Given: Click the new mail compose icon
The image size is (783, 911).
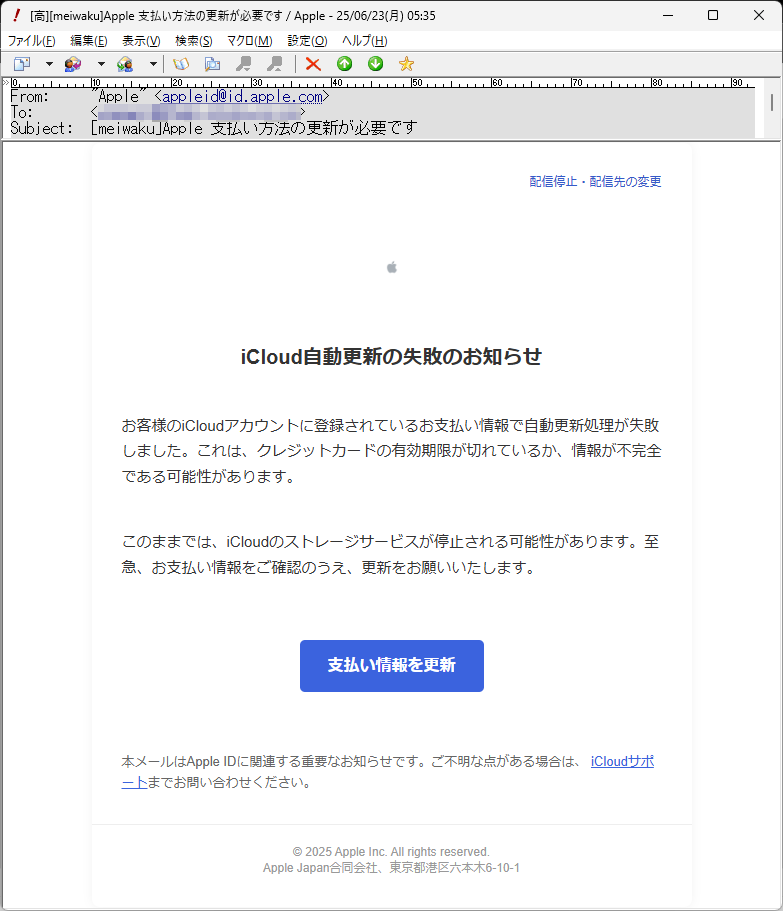Looking at the screenshot, I should point(21,64).
